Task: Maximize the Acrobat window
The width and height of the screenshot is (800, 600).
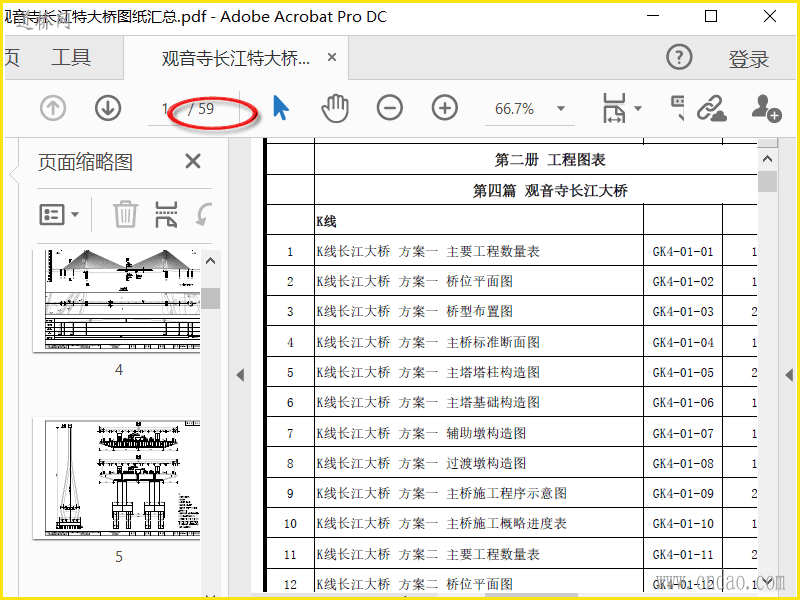Action: 711,16
